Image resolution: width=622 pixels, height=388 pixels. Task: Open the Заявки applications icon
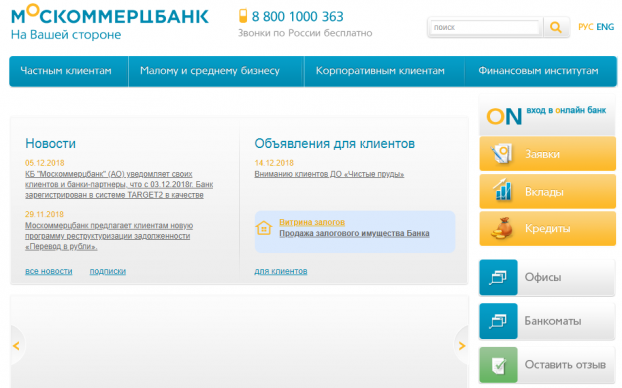pos(501,154)
